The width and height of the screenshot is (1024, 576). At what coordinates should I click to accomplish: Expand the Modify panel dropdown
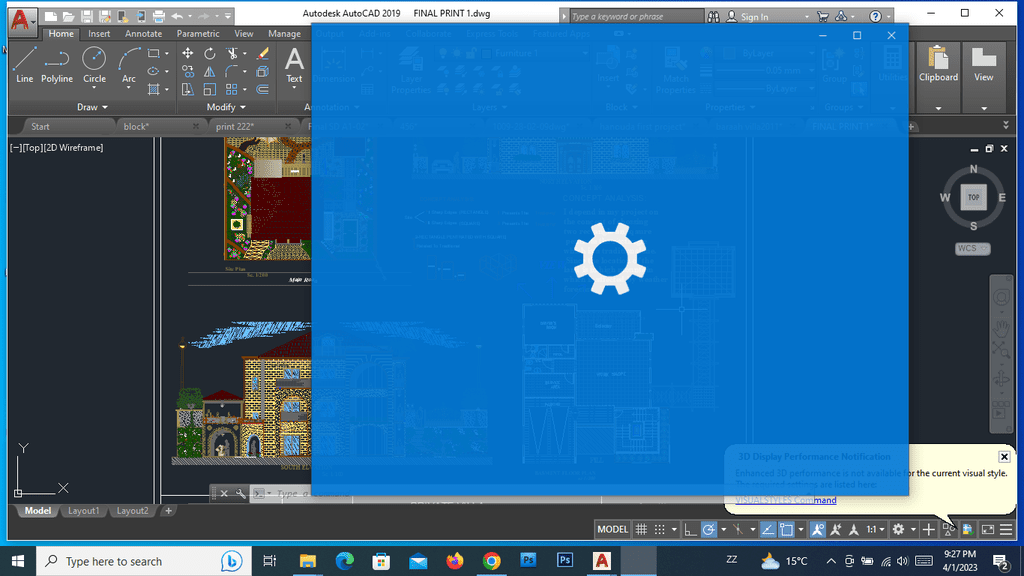point(226,107)
